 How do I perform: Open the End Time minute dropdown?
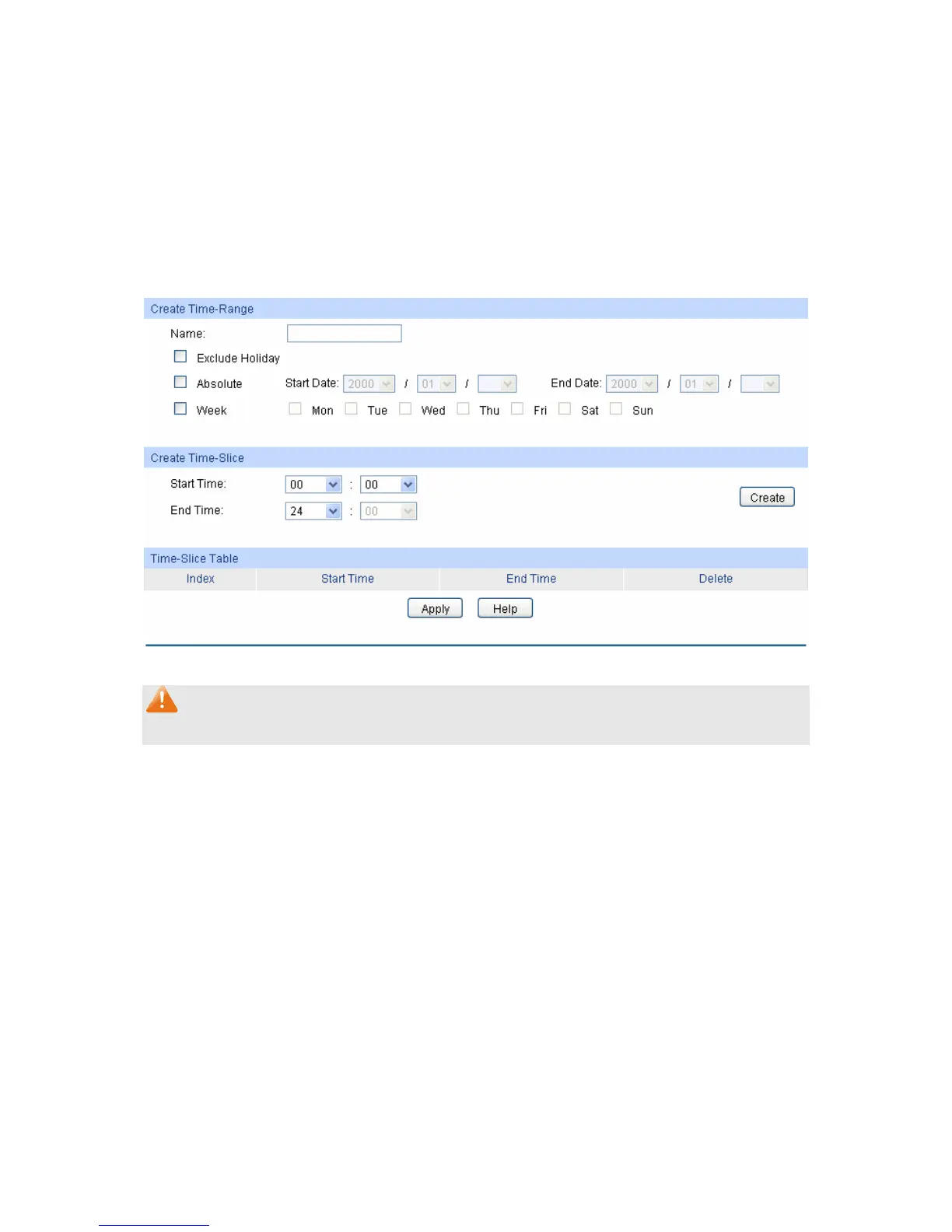coord(388,511)
